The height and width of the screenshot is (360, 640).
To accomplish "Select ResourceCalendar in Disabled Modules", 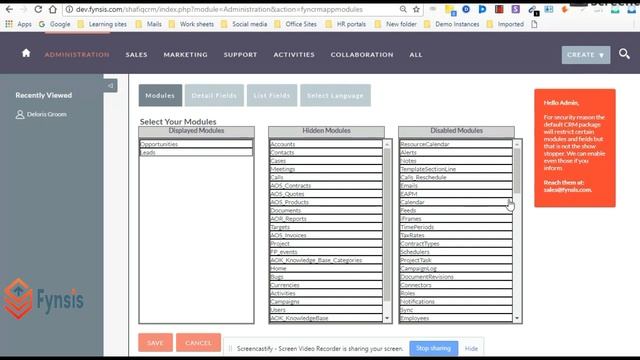I will point(456,144).
